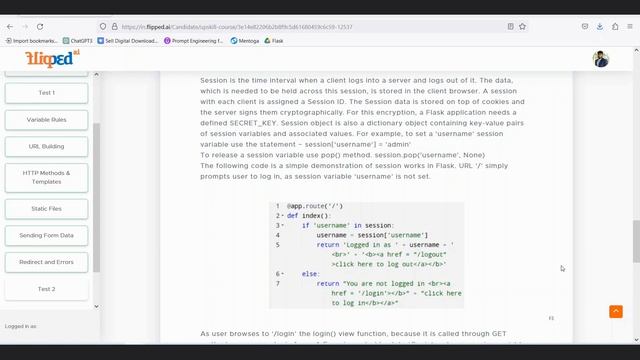640x360 pixels.
Task: Open the extensions puzzle icon
Action: (x=615, y=27)
